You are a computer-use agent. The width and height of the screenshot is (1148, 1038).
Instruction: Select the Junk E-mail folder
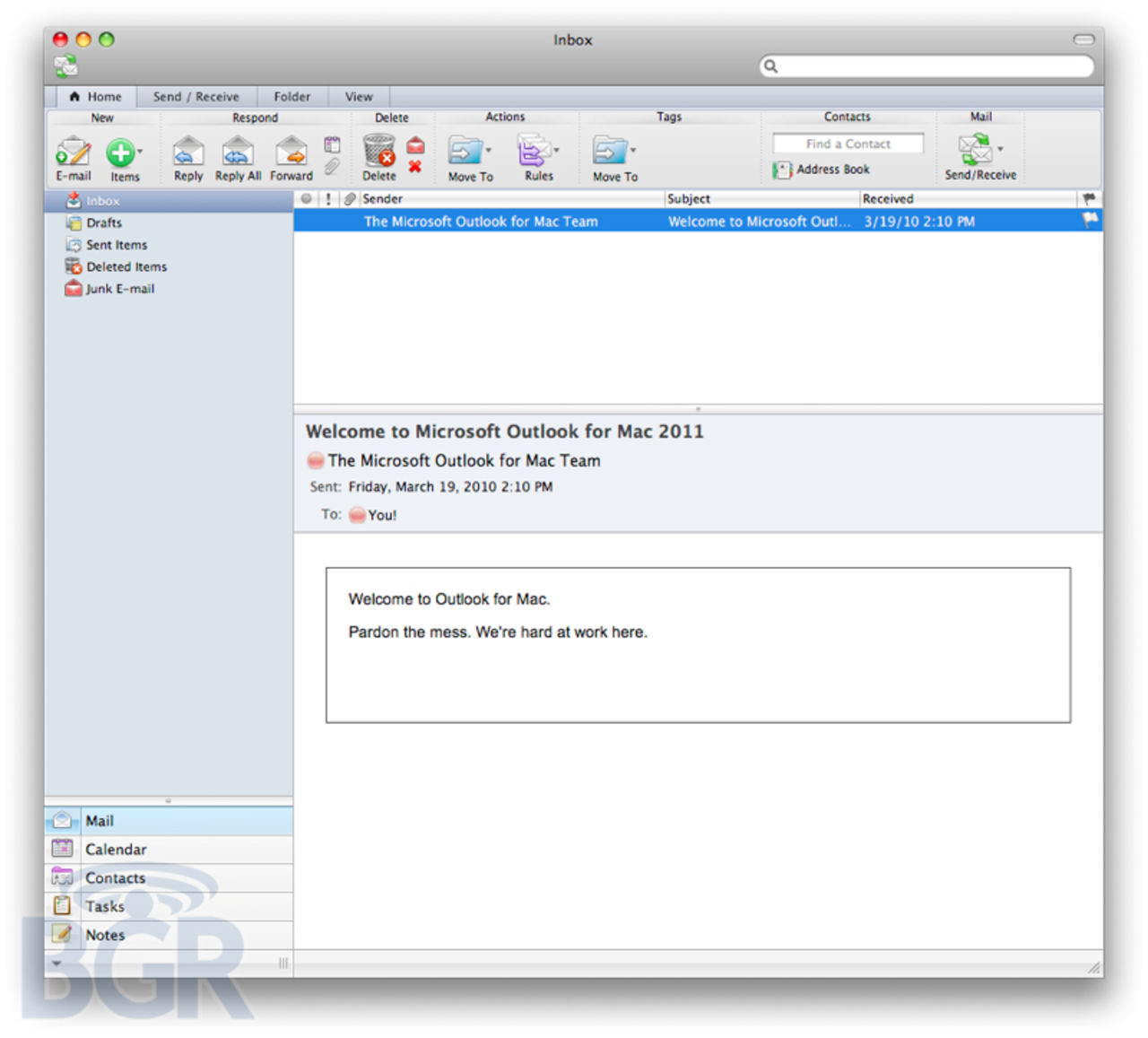(119, 288)
